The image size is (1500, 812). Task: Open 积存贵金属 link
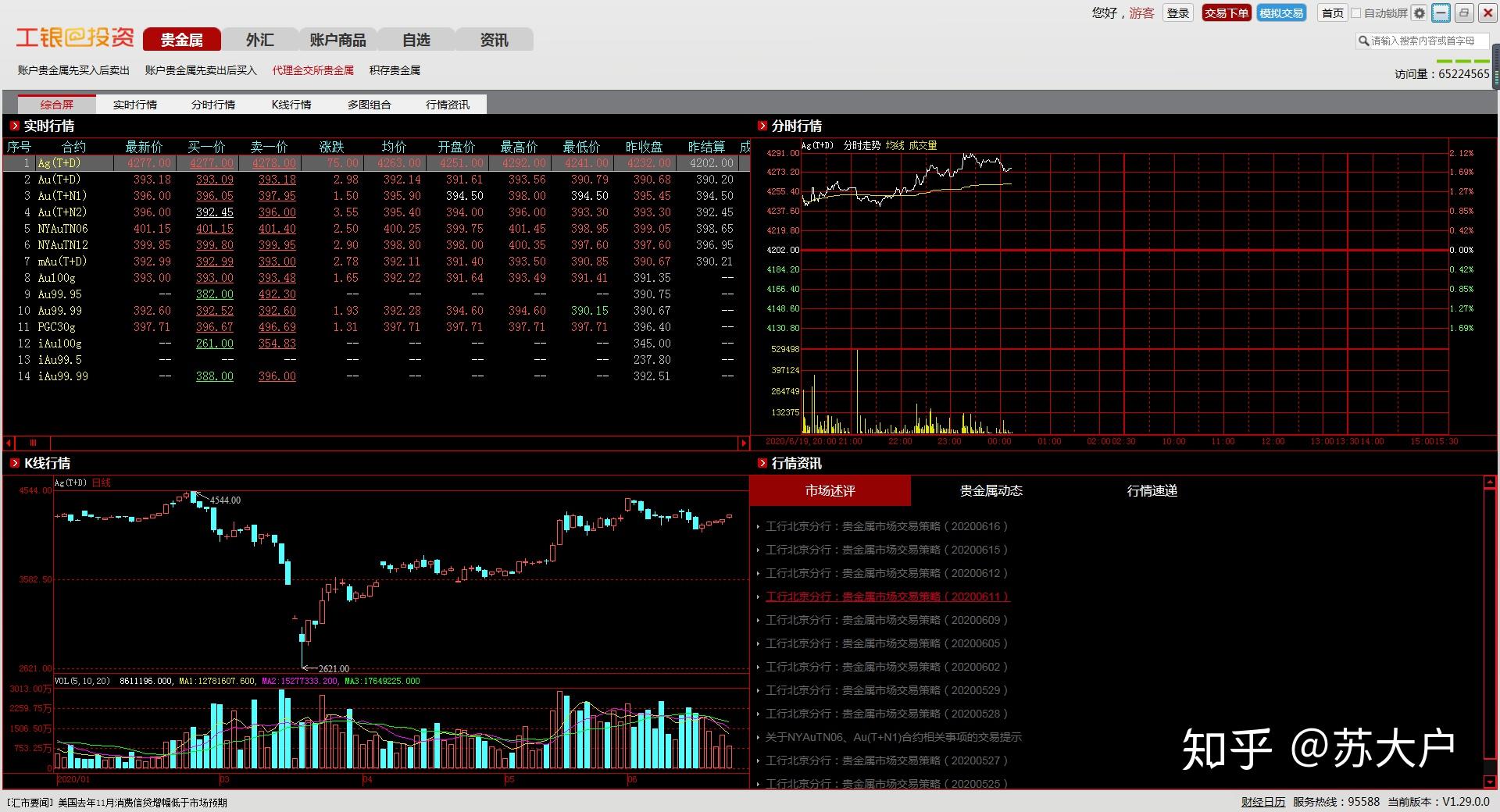point(395,70)
